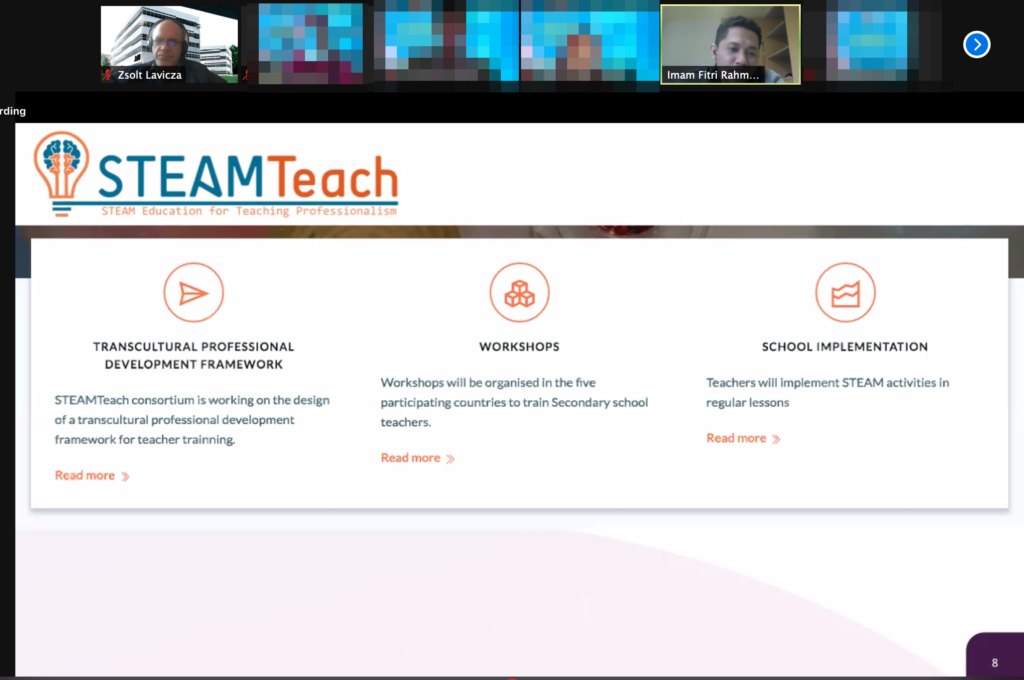The image size is (1024, 680).
Task: Click the School Implementation heading
Action: (845, 347)
